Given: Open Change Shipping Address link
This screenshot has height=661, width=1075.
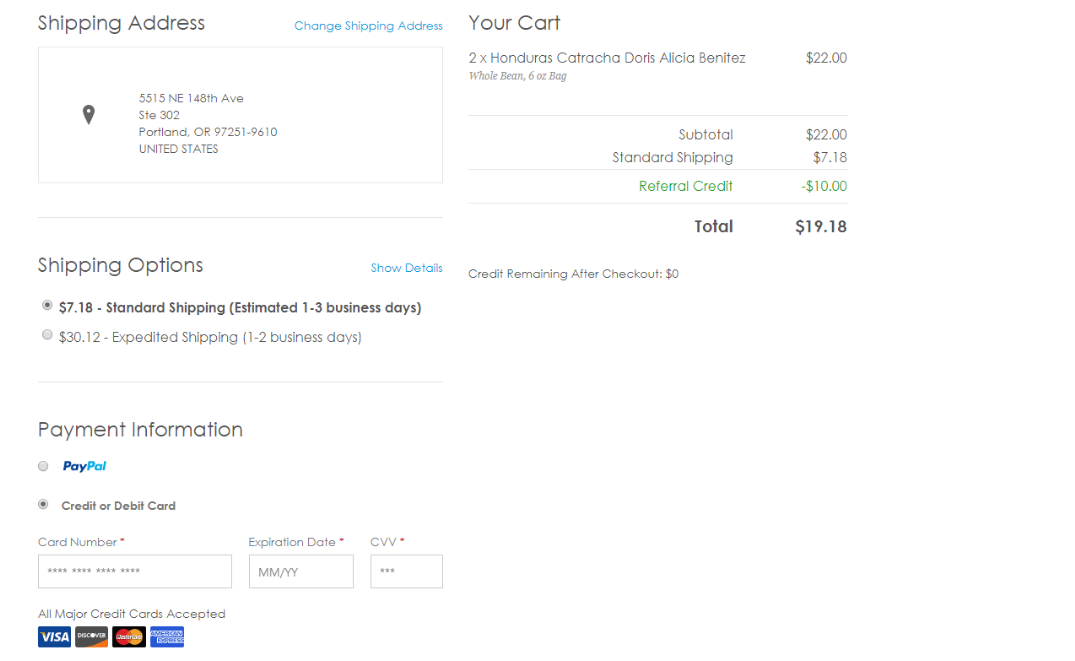Looking at the screenshot, I should [x=368, y=26].
